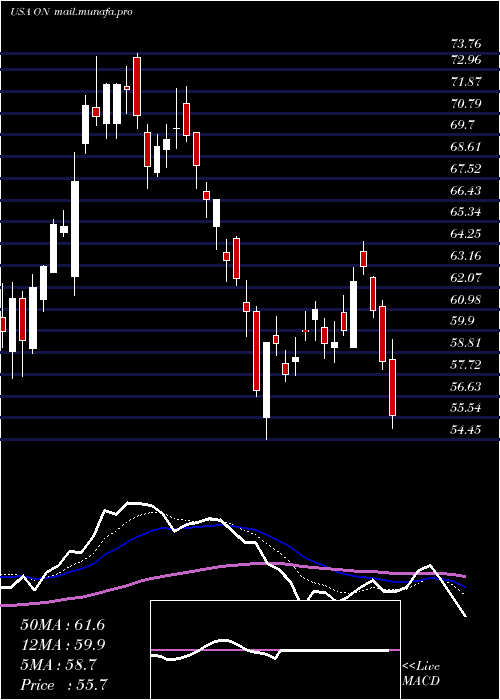Click the 56.63 price level label
The width and height of the screenshot is (500, 700).
(467, 386)
